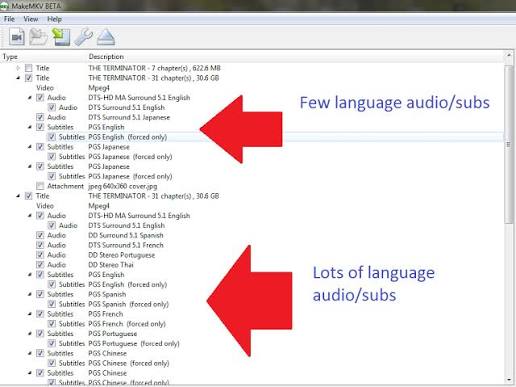The height and width of the screenshot is (387, 516).
Task: Uncheck the PGS Spanish subtitles checkbox
Action: [x=40, y=294]
